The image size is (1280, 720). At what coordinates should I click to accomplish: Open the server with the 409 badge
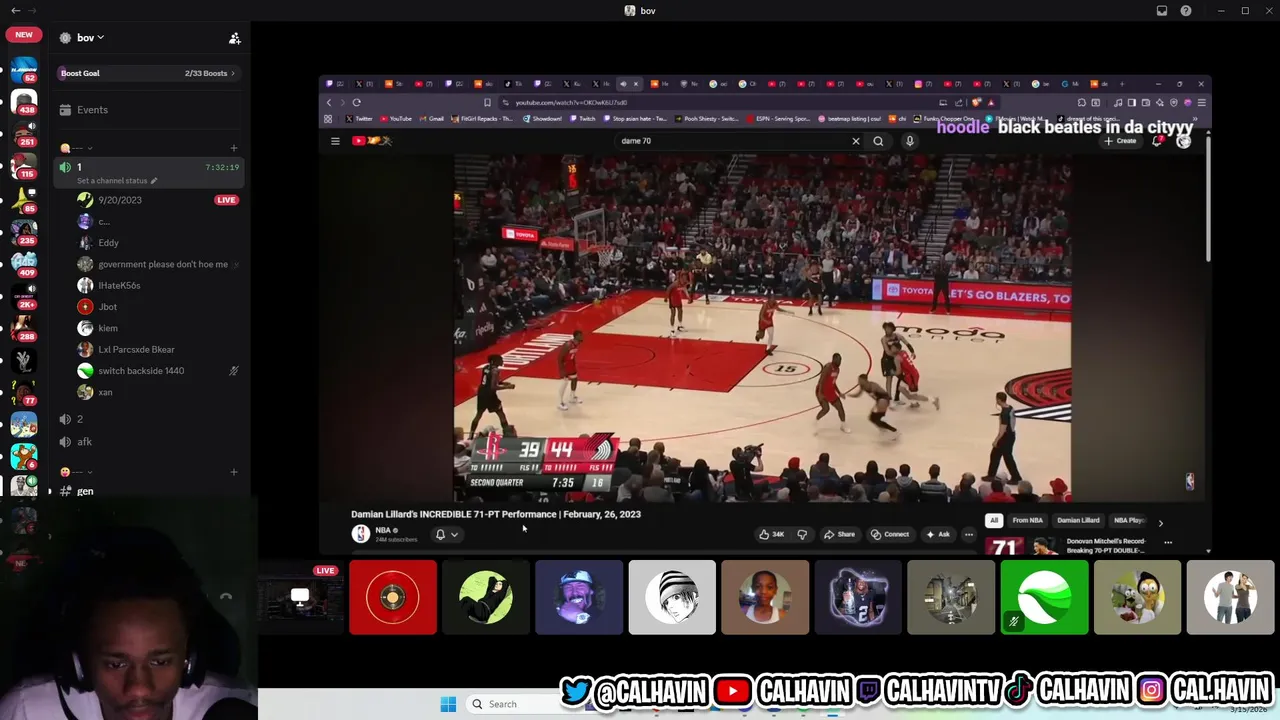point(24,264)
